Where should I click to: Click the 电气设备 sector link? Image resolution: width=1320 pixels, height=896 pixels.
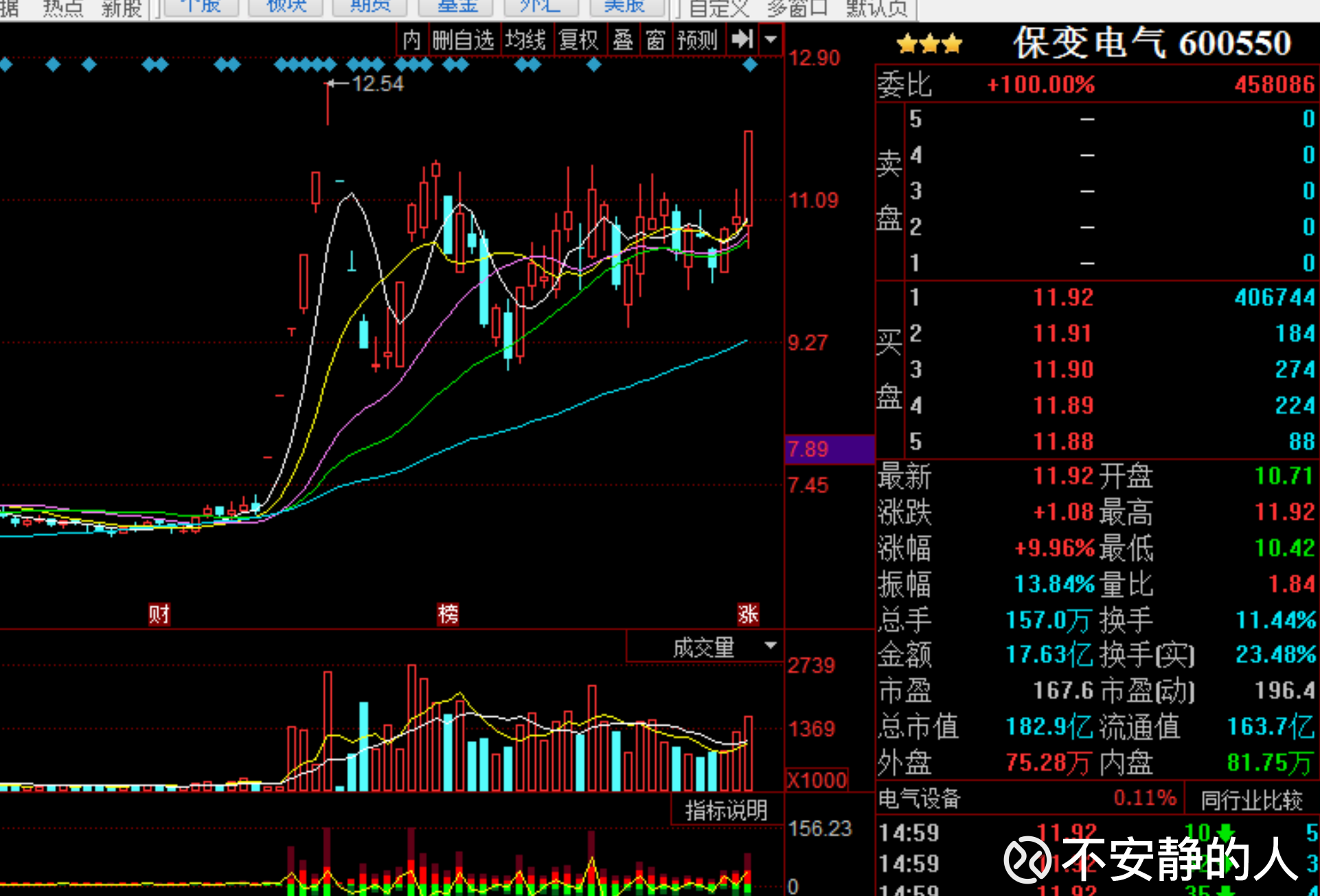[919, 799]
